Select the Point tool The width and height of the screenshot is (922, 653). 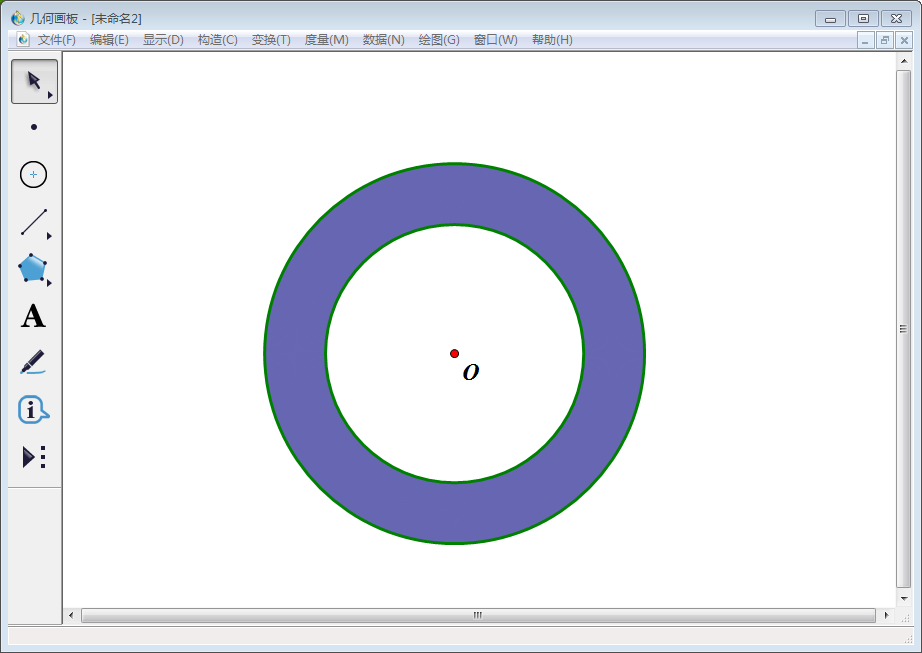(x=34, y=127)
